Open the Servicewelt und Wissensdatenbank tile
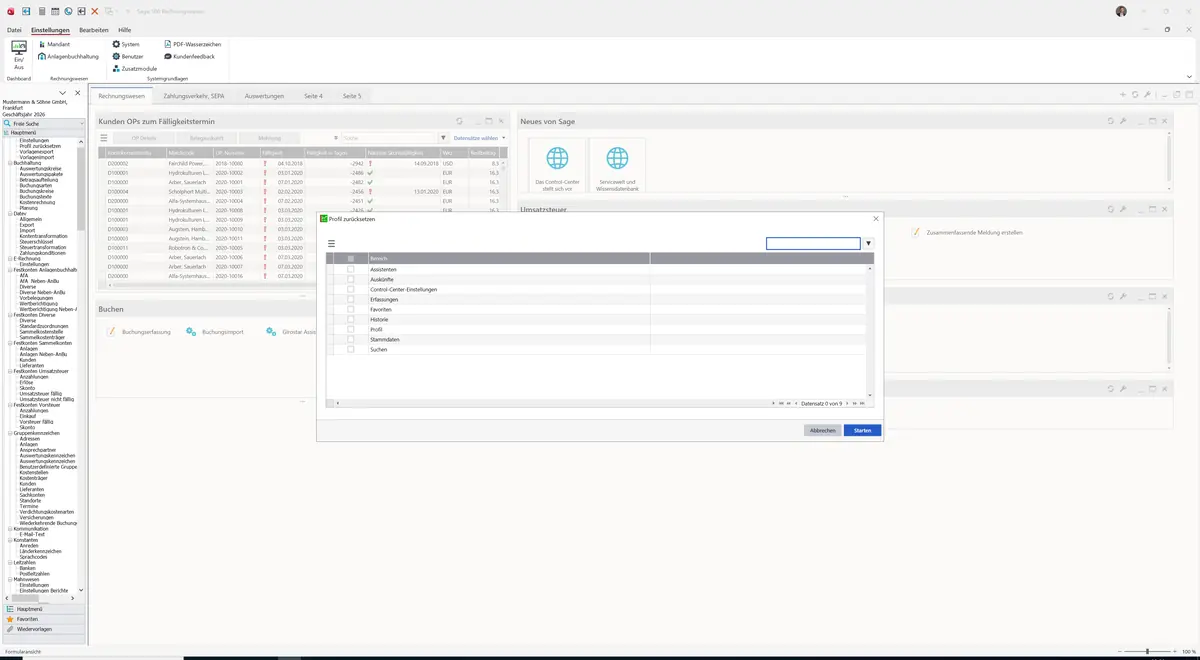The width and height of the screenshot is (1200, 660). tap(618, 166)
